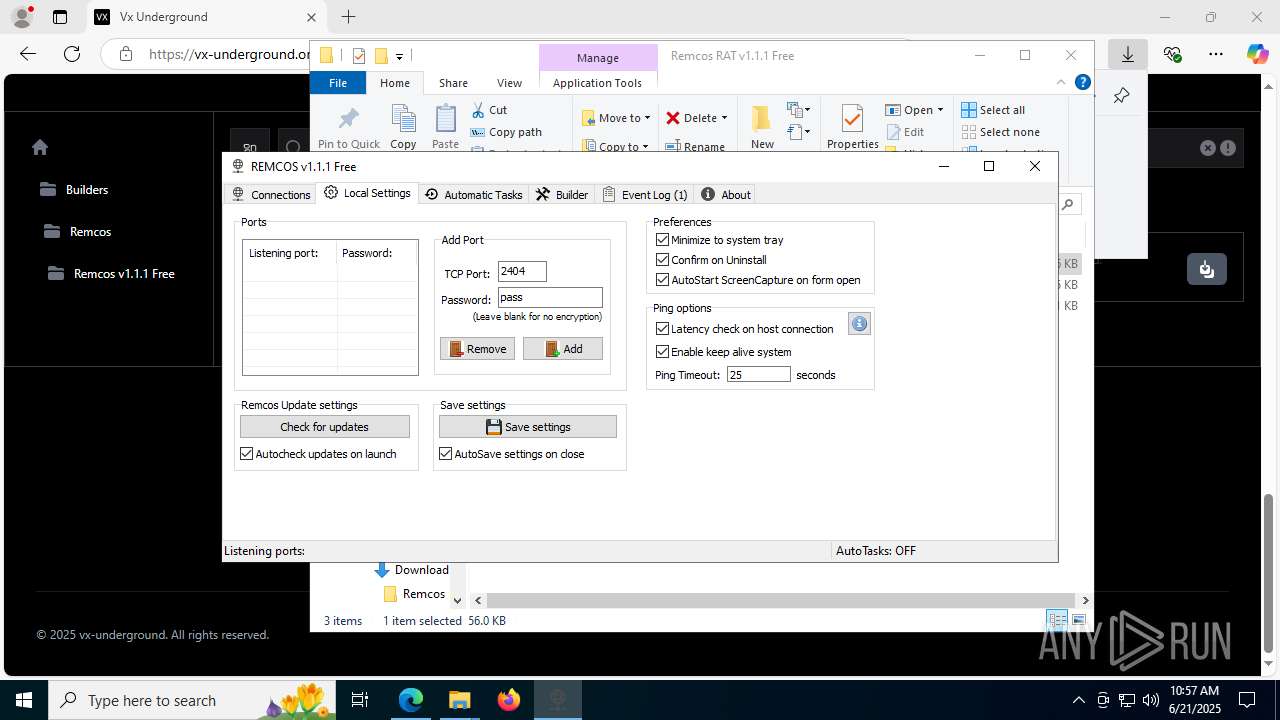Open the Application Tools ribbon tab
Screen dimensions: 1280x720
(597, 83)
